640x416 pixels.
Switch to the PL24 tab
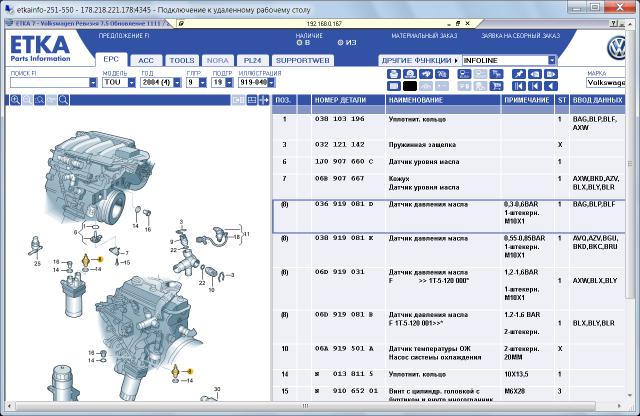pyautogui.click(x=252, y=60)
